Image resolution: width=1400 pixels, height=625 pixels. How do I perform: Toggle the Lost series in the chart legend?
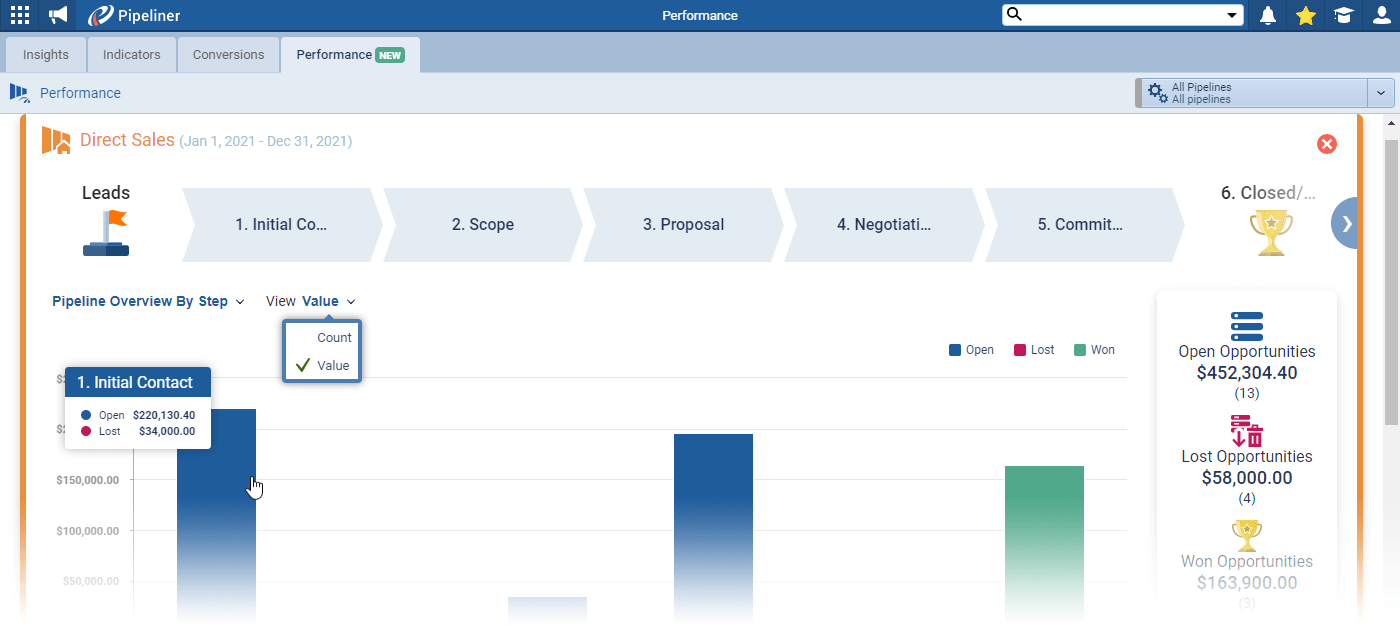(1032, 349)
